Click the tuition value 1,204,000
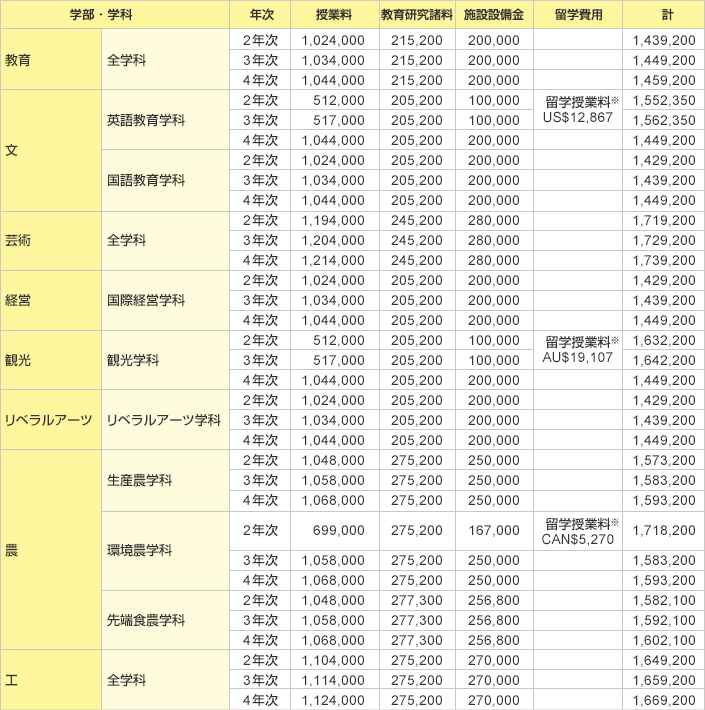 coord(335,240)
